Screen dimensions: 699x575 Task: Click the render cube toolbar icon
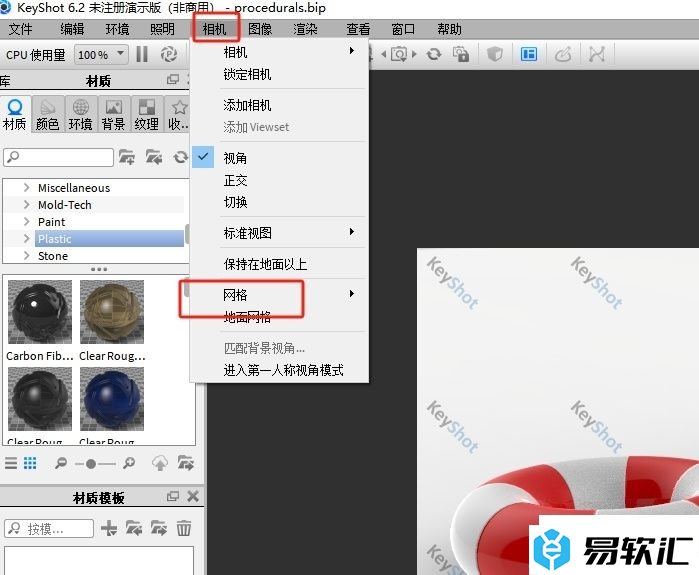tap(495, 54)
